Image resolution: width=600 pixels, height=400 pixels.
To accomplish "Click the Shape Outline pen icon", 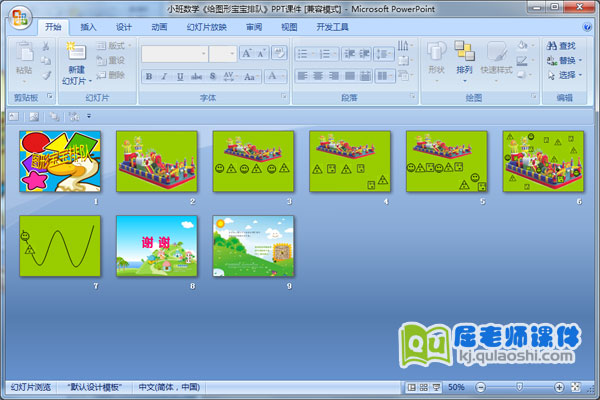I will [524, 60].
